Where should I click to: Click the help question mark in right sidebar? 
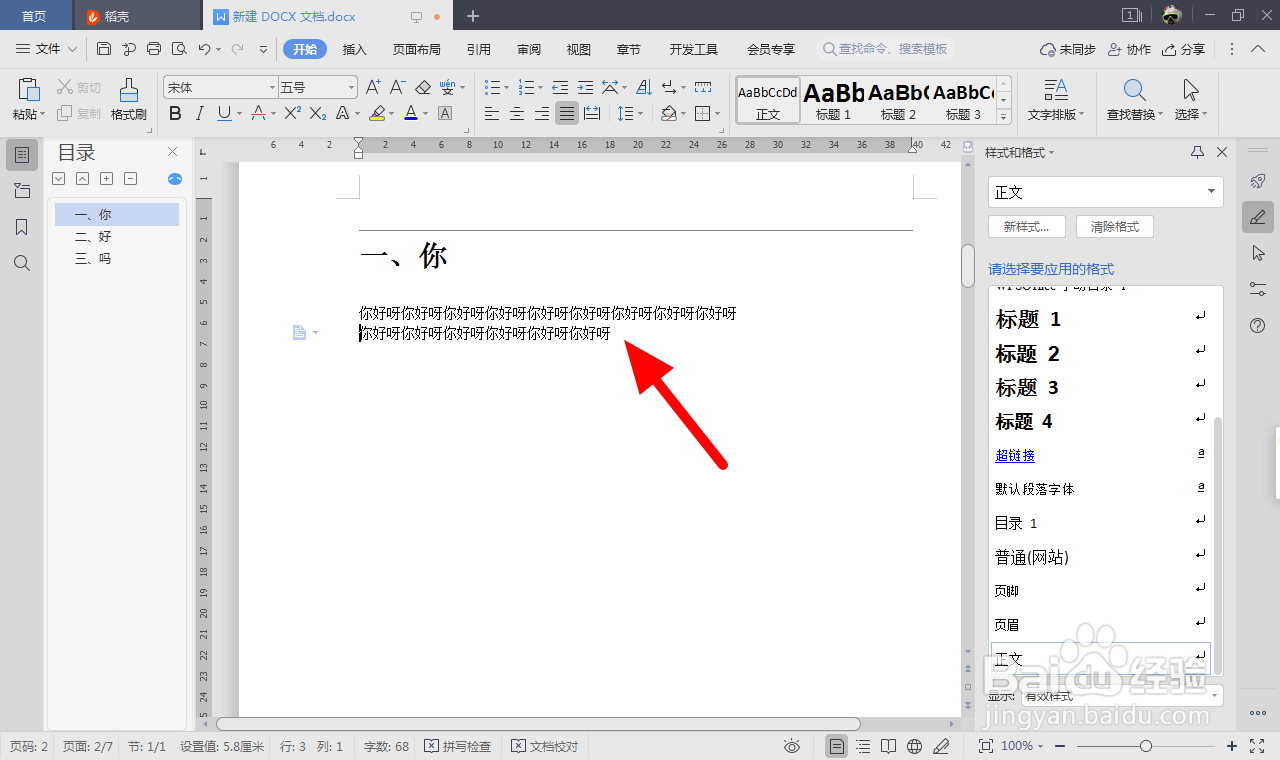pyautogui.click(x=1258, y=325)
